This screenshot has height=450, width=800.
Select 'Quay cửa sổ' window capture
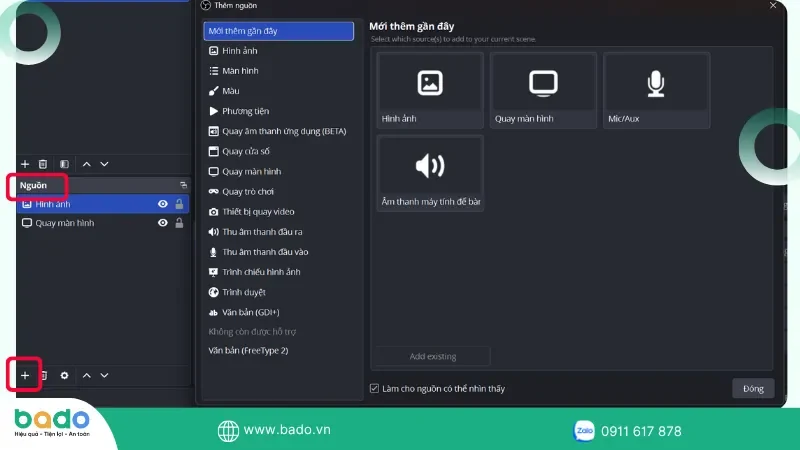pyautogui.click(x=278, y=152)
